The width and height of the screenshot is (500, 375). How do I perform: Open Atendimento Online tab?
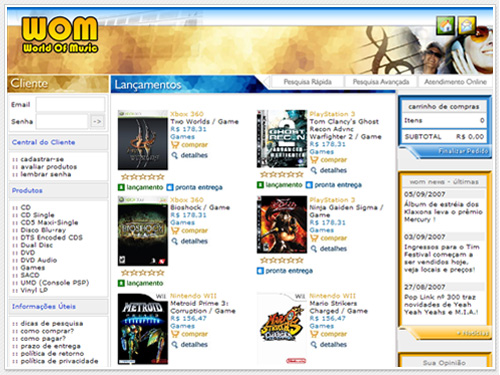pos(455,82)
